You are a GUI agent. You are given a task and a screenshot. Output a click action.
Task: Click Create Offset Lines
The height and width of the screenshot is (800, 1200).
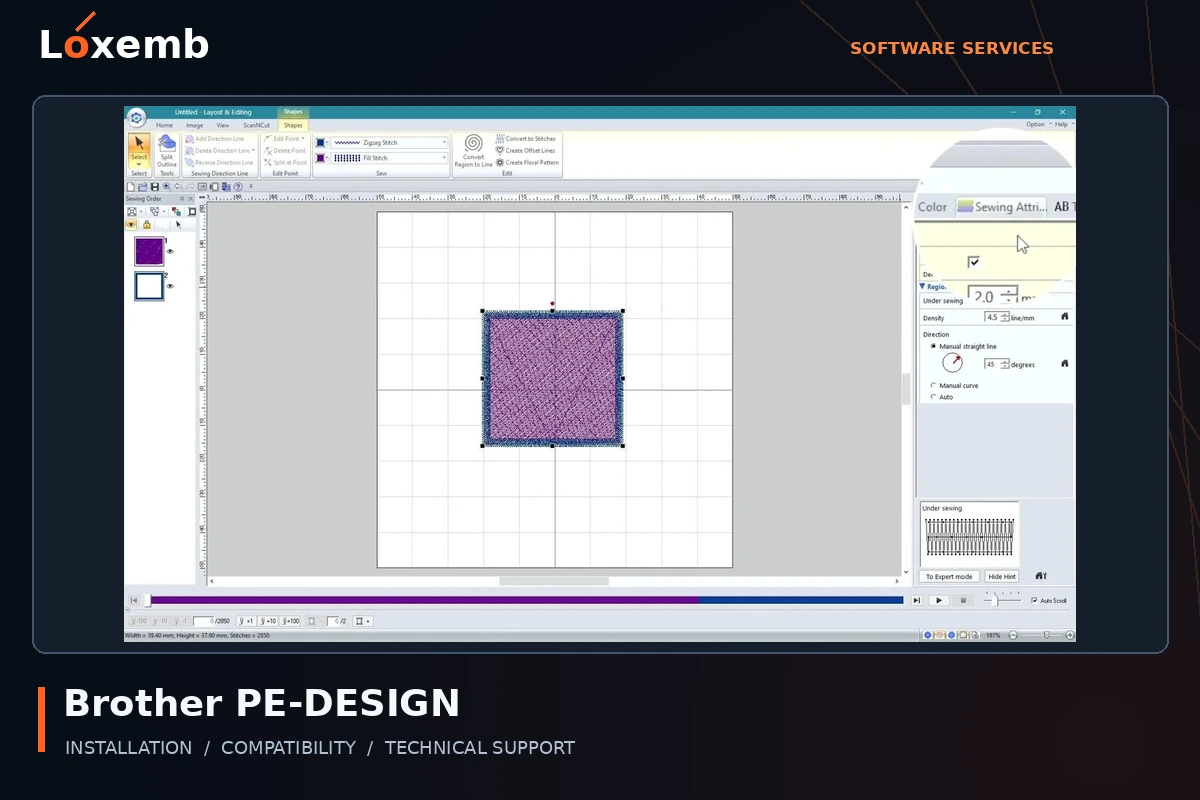point(528,151)
